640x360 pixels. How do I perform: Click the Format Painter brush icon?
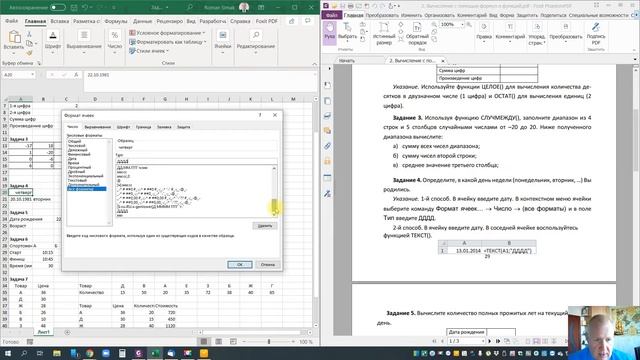pyautogui.click(x=29, y=53)
